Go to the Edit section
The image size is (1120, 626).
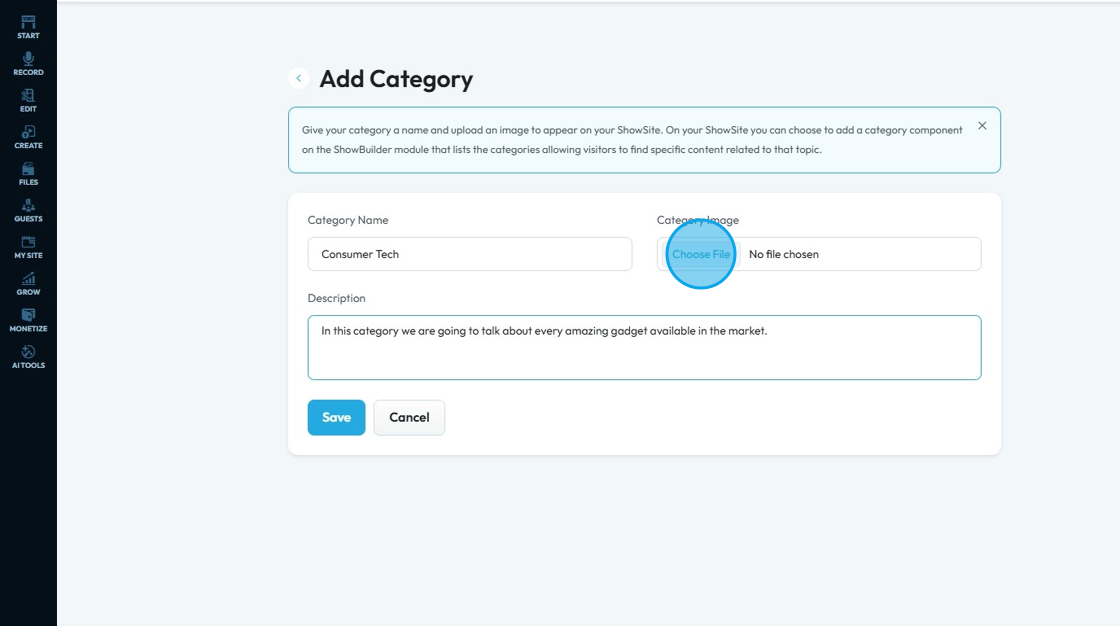tap(28, 100)
